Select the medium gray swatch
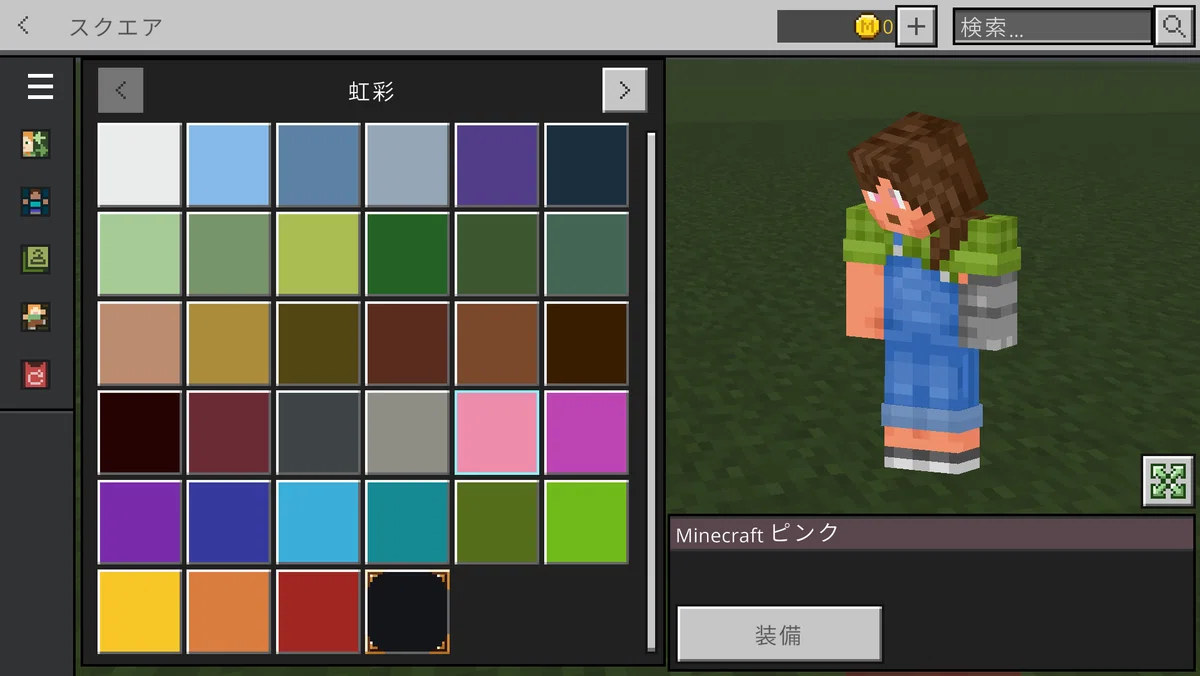This screenshot has width=1200, height=676. coord(408,433)
